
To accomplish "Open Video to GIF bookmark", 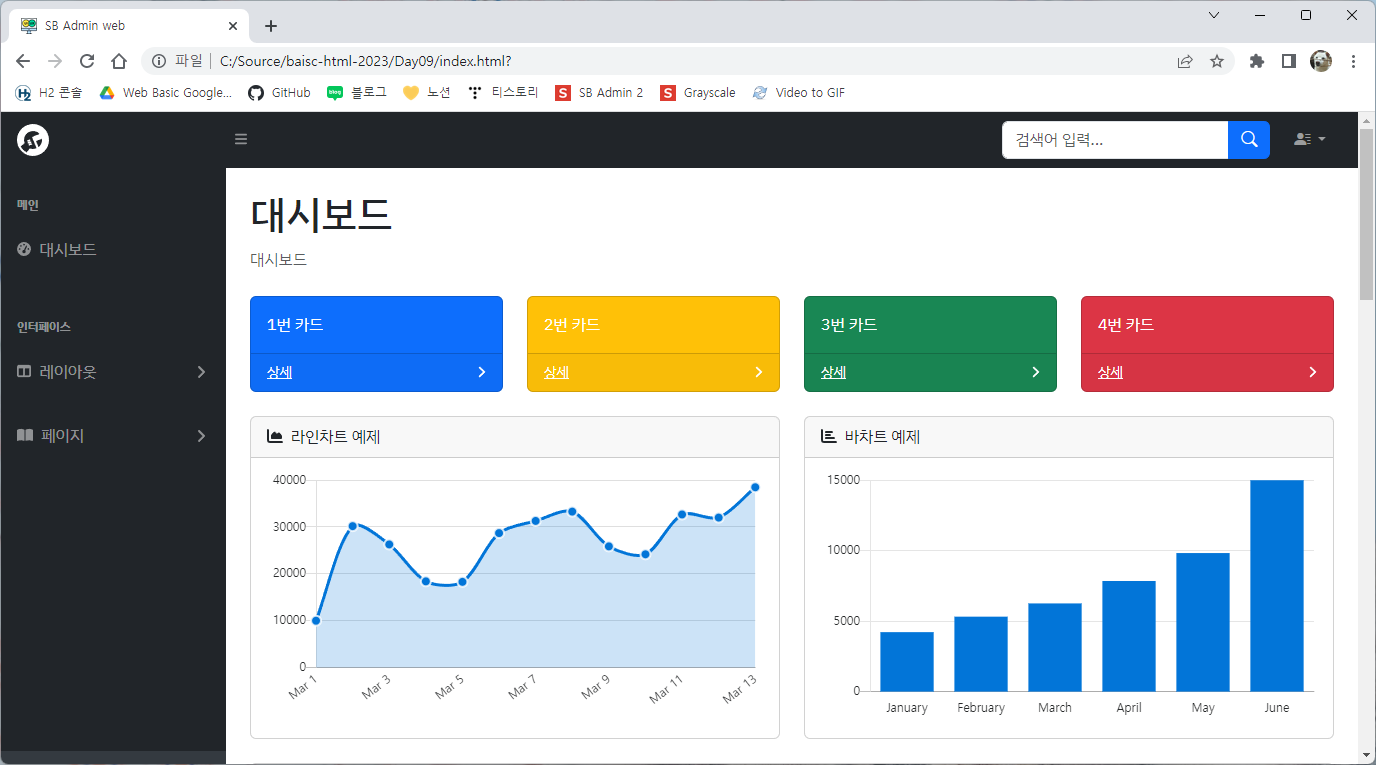I will click(799, 92).
